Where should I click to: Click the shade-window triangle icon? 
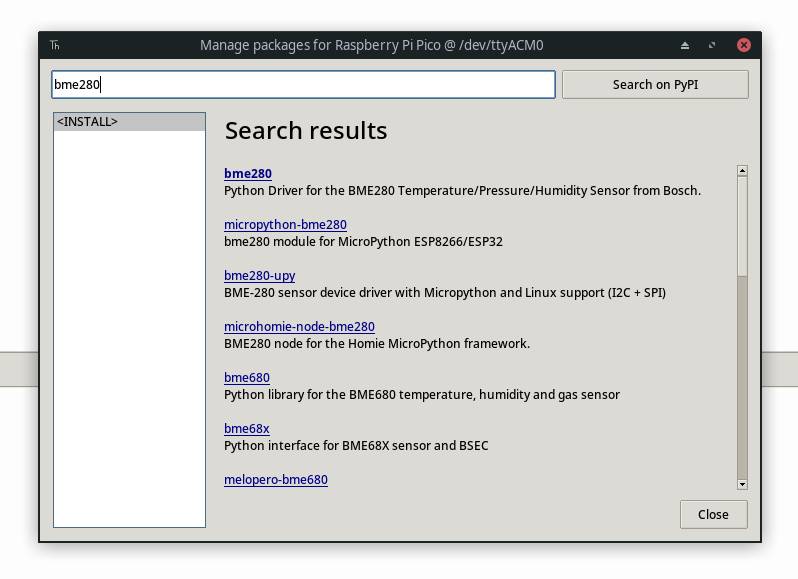(x=685, y=45)
